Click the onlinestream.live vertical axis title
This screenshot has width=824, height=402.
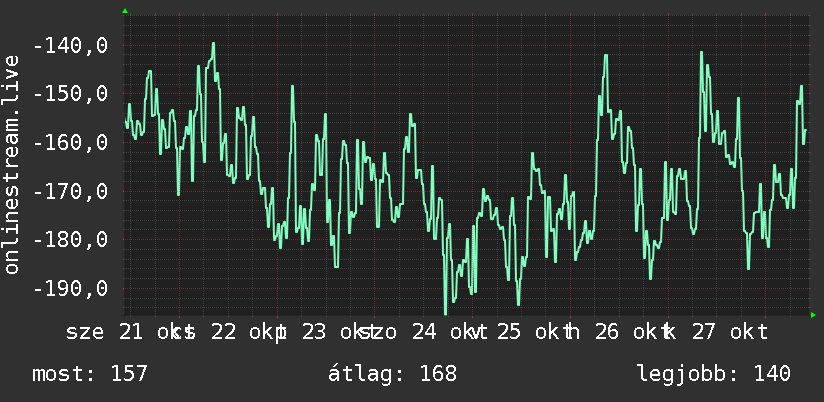(x=11, y=164)
